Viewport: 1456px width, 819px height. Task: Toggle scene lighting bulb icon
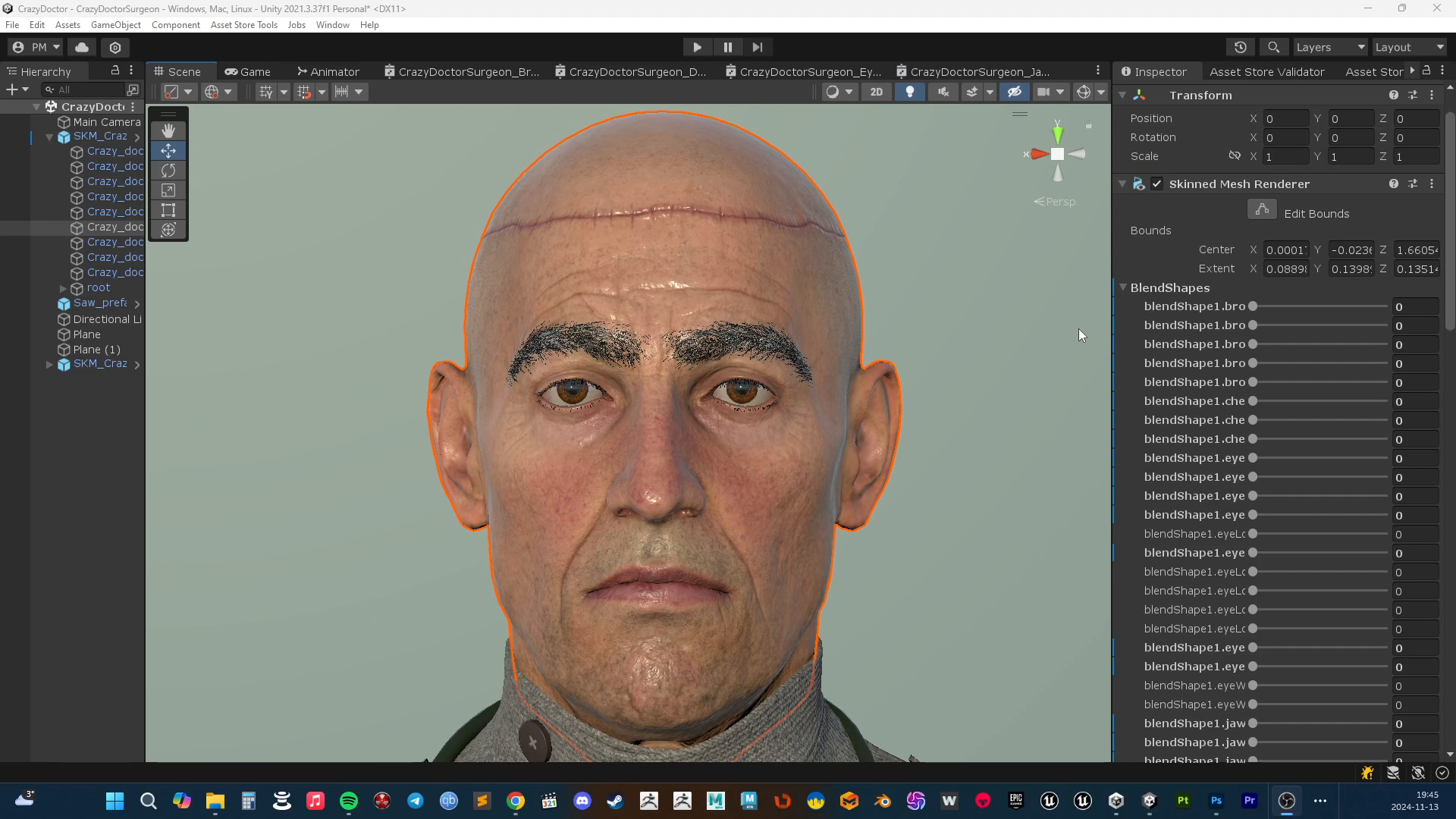(910, 92)
